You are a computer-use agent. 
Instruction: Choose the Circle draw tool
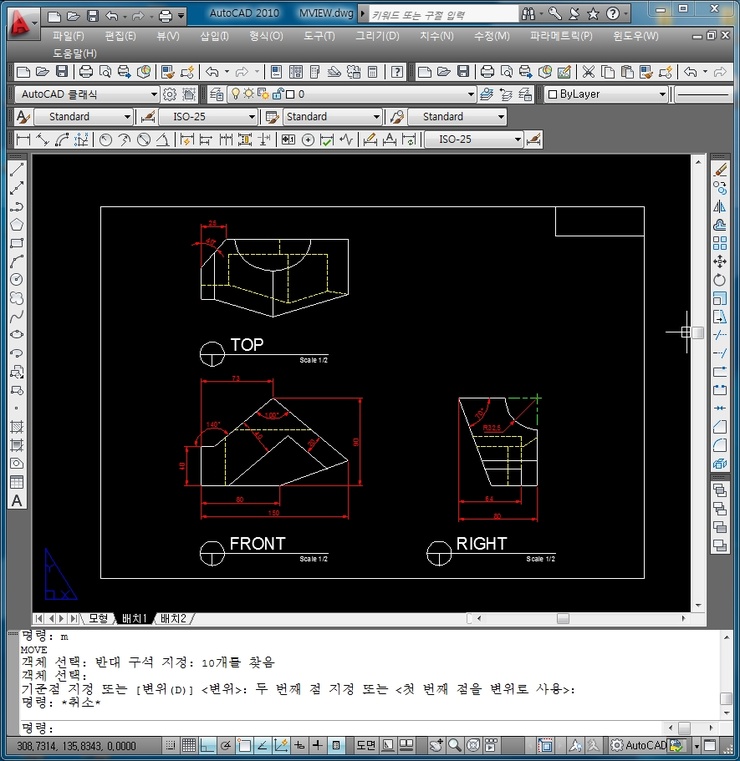click(17, 279)
